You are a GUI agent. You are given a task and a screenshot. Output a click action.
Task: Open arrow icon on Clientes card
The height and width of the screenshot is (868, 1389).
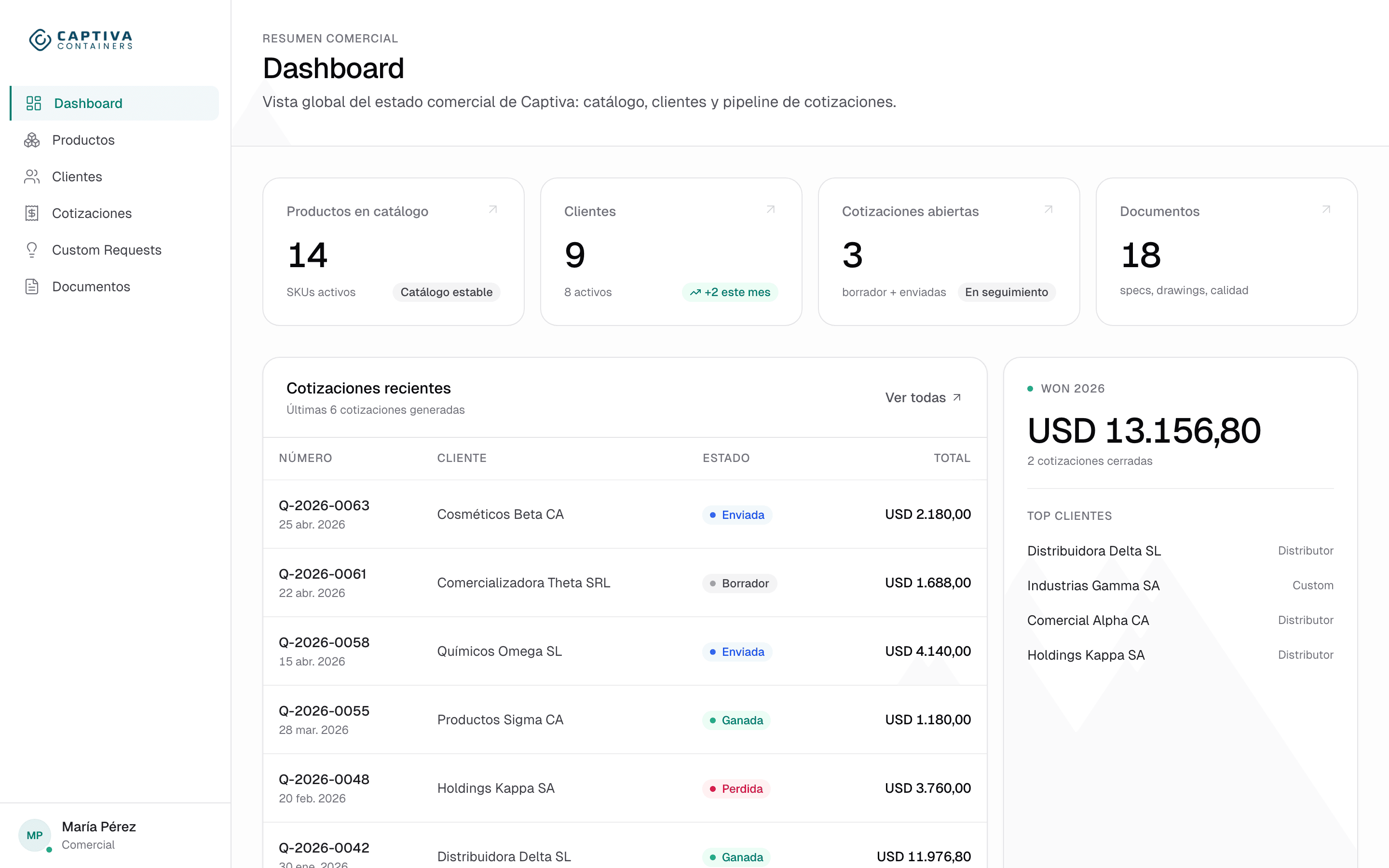[770, 210]
